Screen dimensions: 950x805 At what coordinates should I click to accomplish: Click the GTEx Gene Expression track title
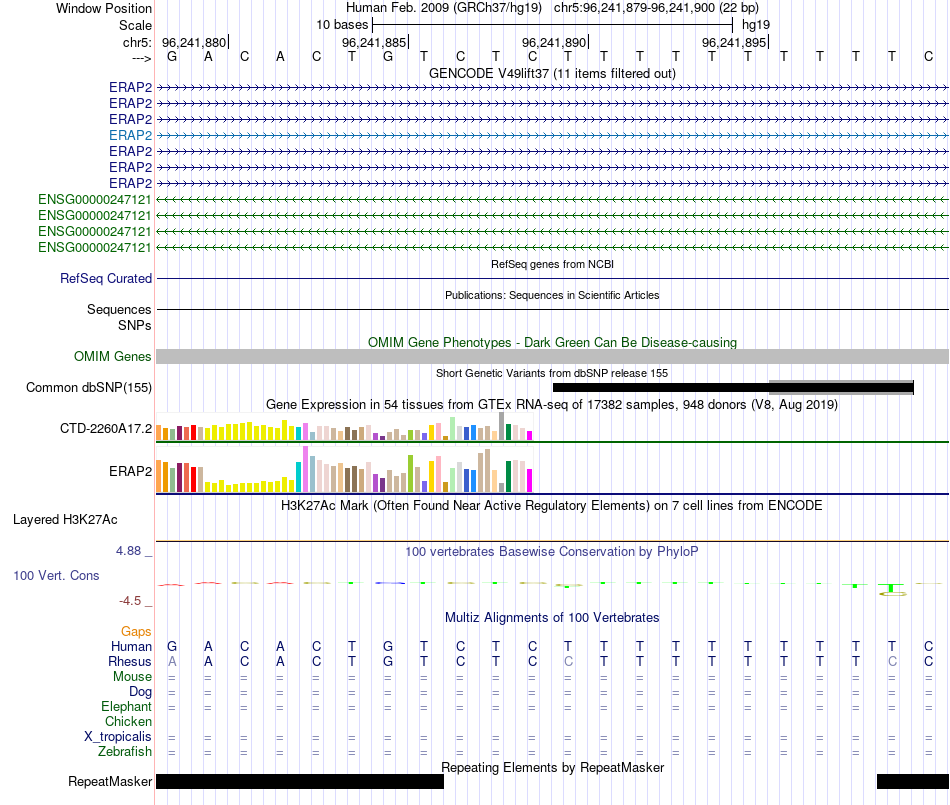pyautogui.click(x=552, y=405)
